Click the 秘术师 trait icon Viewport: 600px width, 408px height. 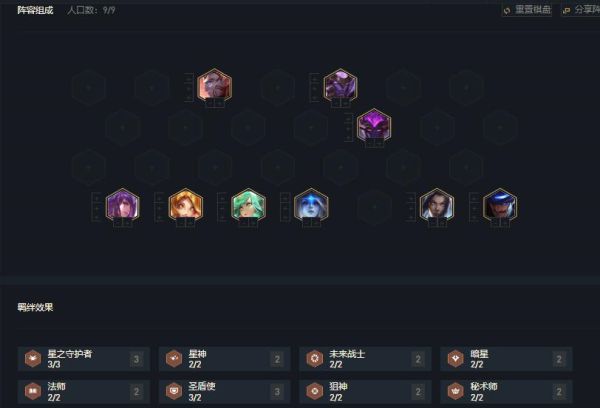(x=455, y=391)
